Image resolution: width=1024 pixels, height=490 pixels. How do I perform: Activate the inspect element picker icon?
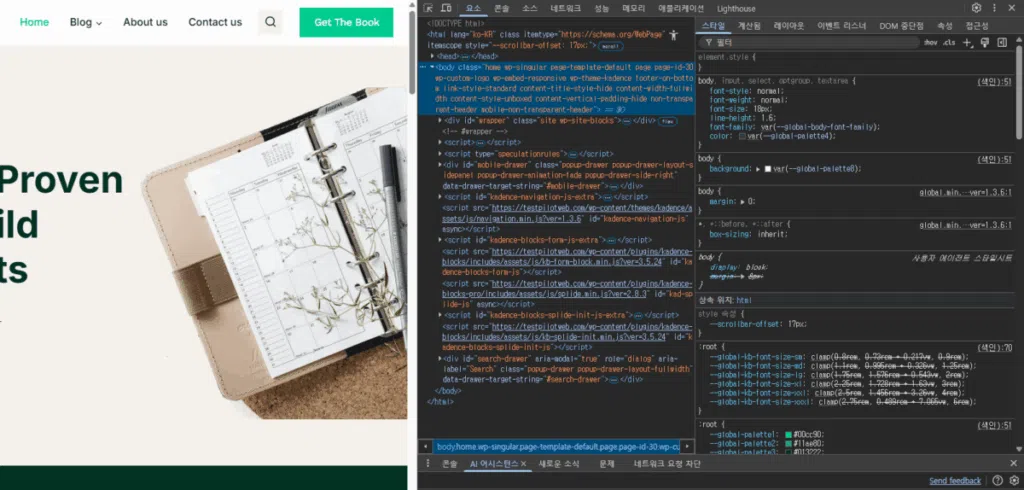(428, 8)
